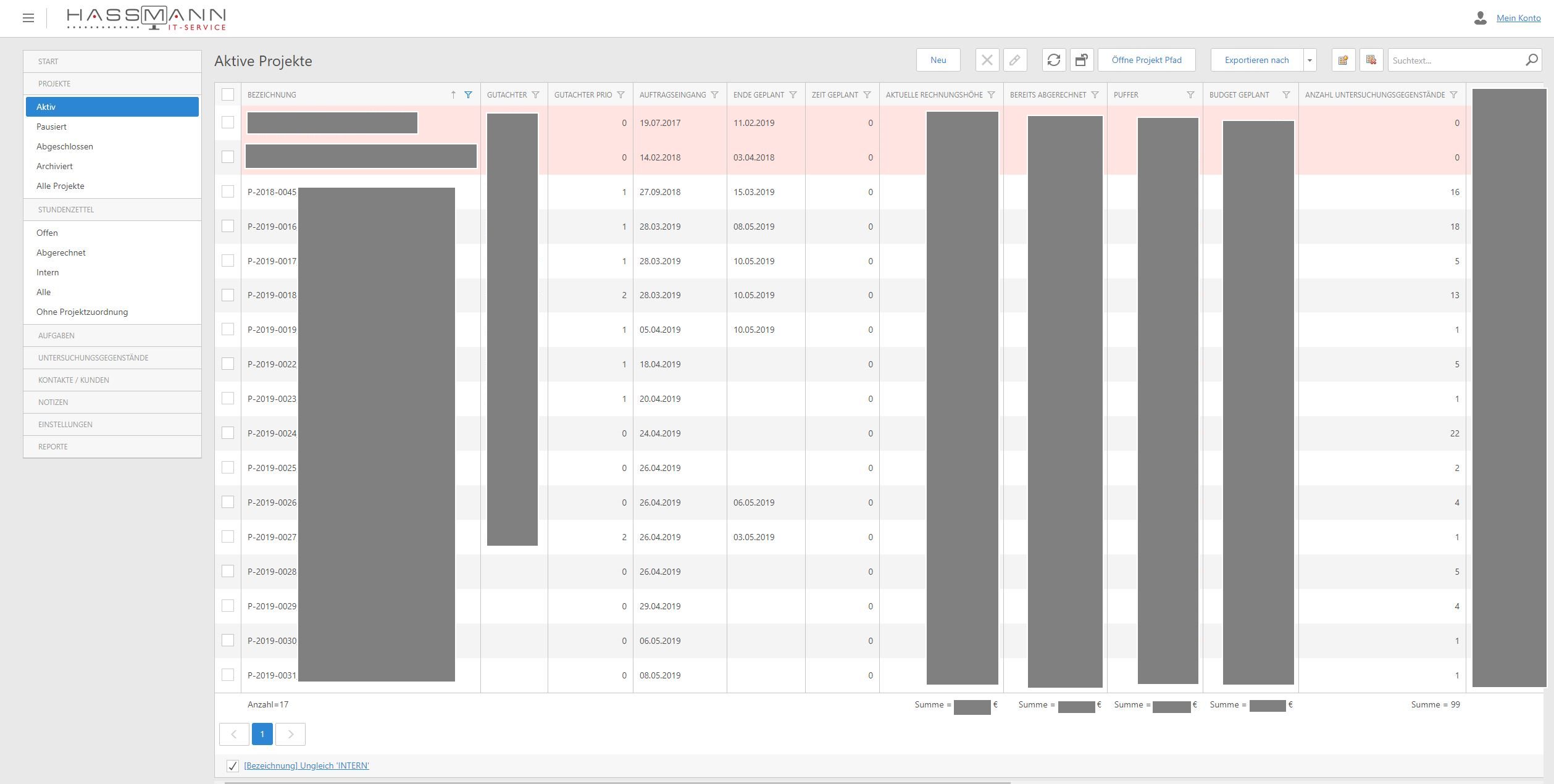1554x784 pixels.
Task: Click the duplicate windows icon button
Action: (x=1082, y=60)
